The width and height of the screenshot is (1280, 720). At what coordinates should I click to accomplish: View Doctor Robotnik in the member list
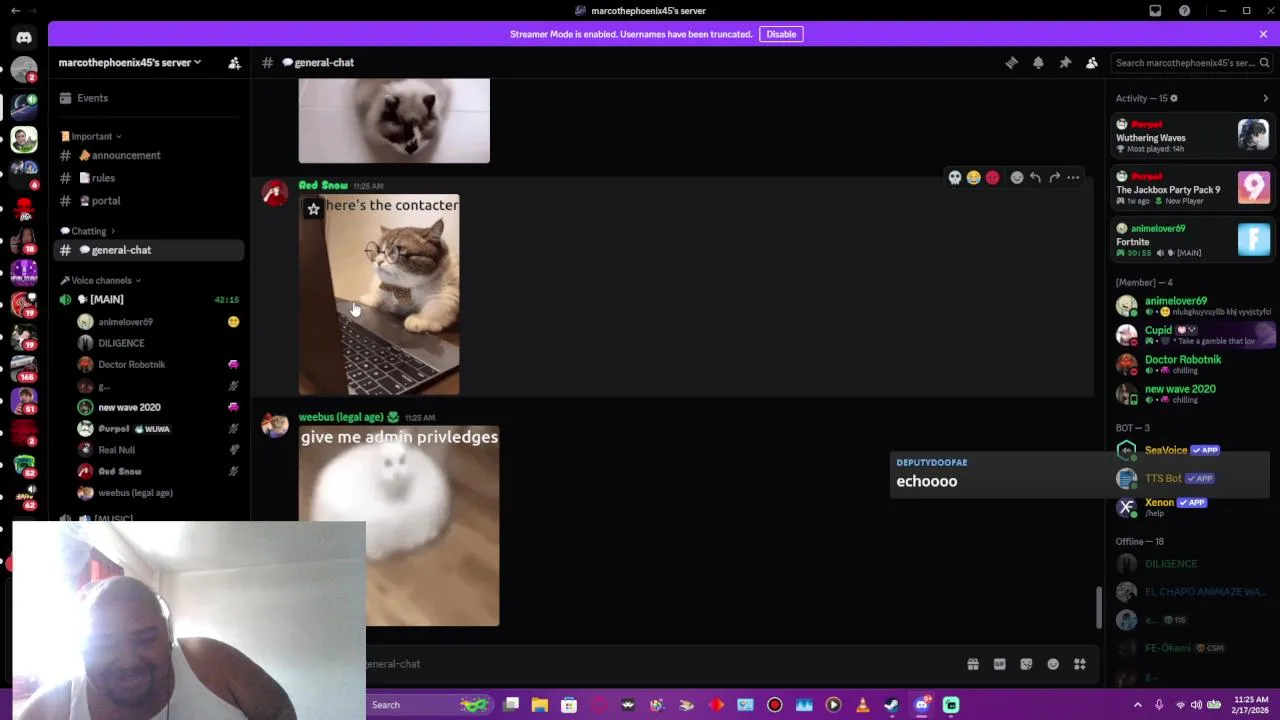pyautogui.click(x=1192, y=364)
